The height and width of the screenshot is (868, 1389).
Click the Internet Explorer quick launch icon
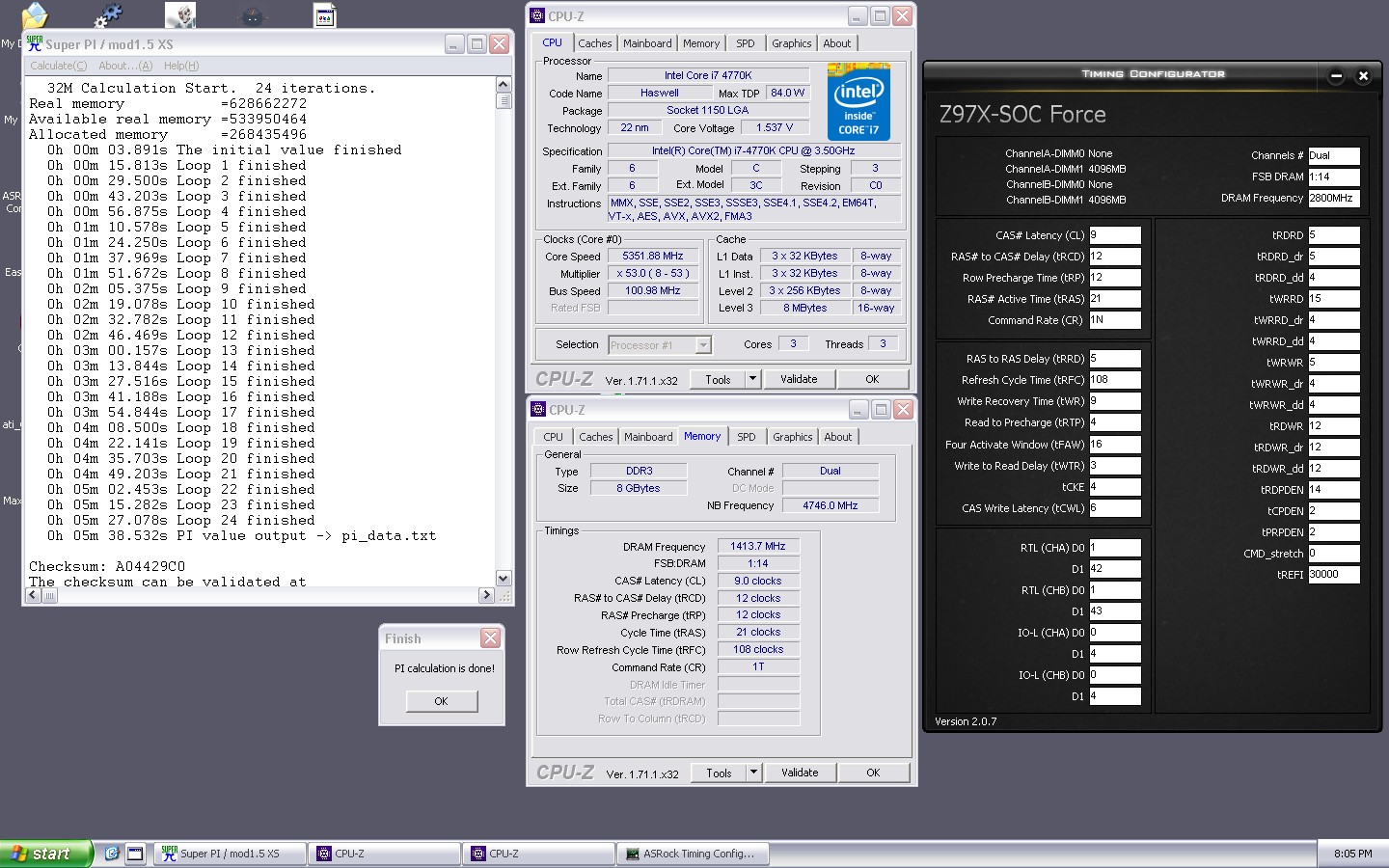tap(112, 854)
